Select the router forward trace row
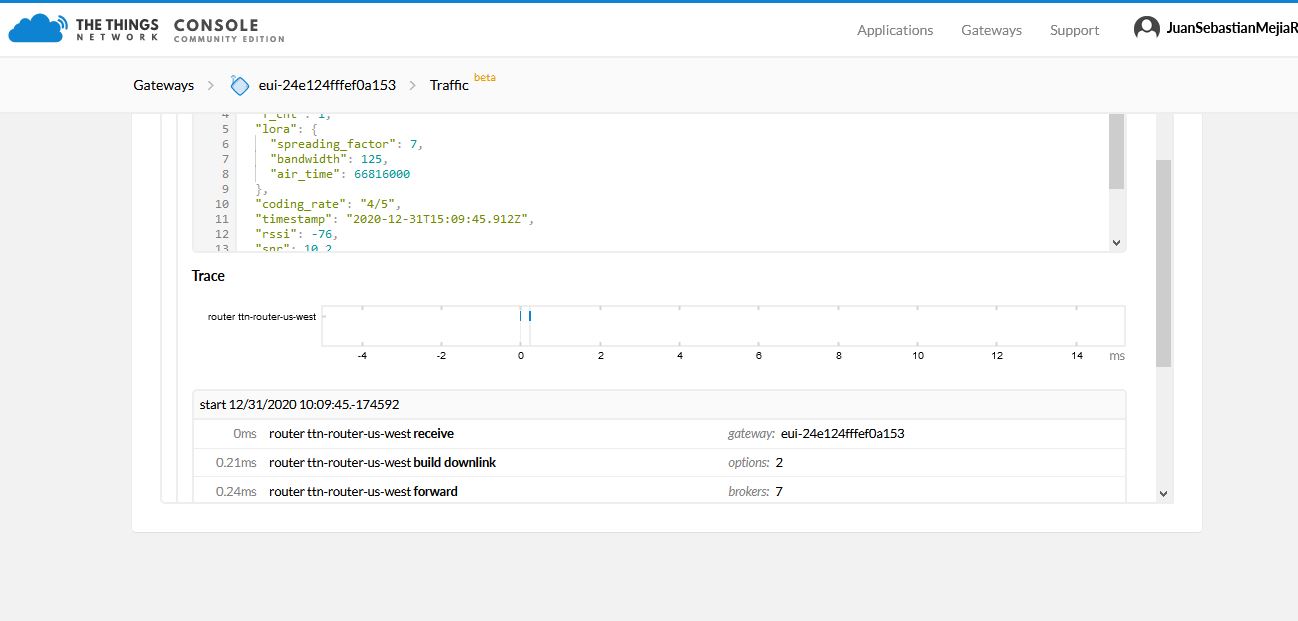The height and width of the screenshot is (621, 1298). (659, 491)
